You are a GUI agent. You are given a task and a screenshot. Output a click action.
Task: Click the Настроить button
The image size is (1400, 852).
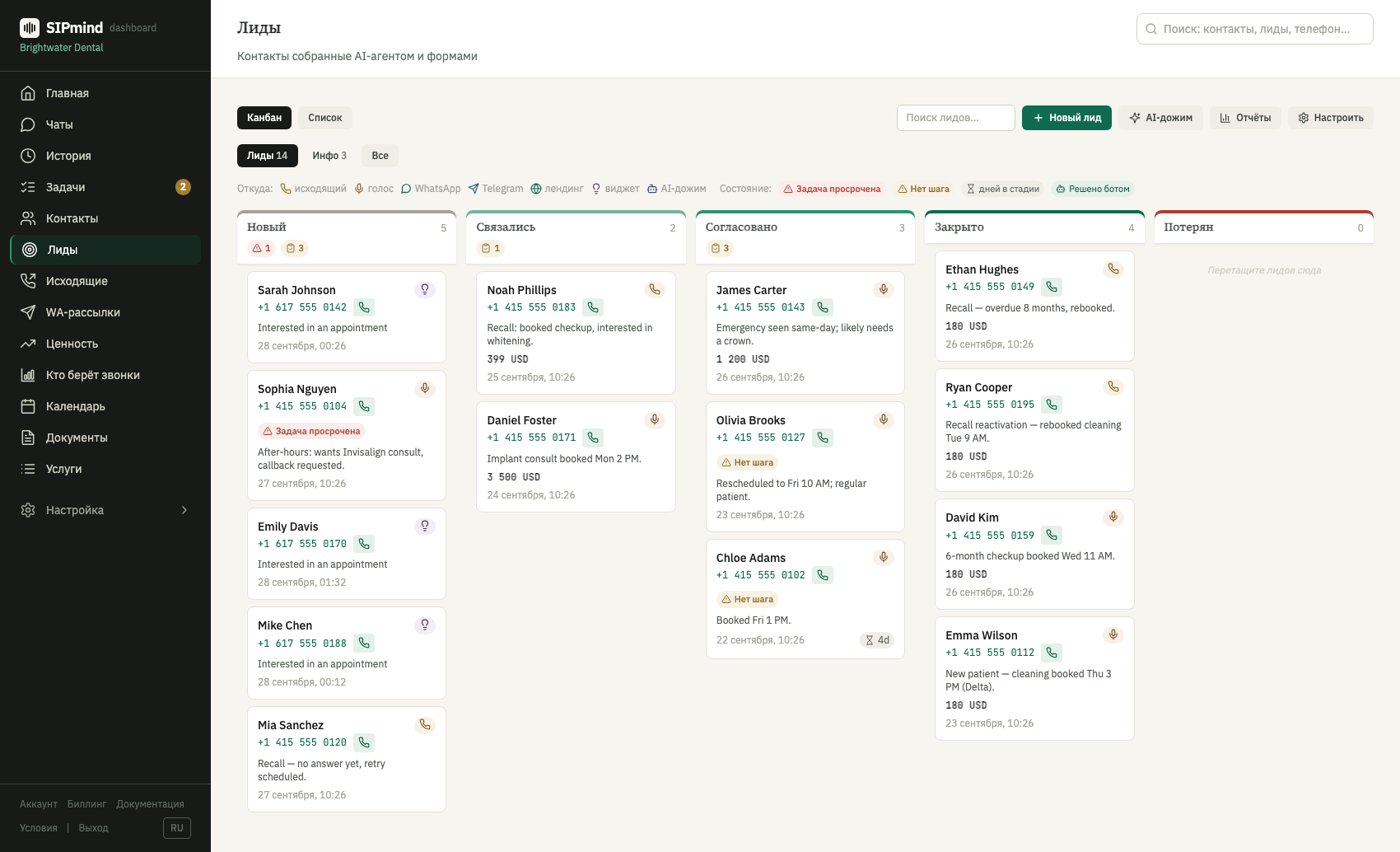pos(1331,118)
